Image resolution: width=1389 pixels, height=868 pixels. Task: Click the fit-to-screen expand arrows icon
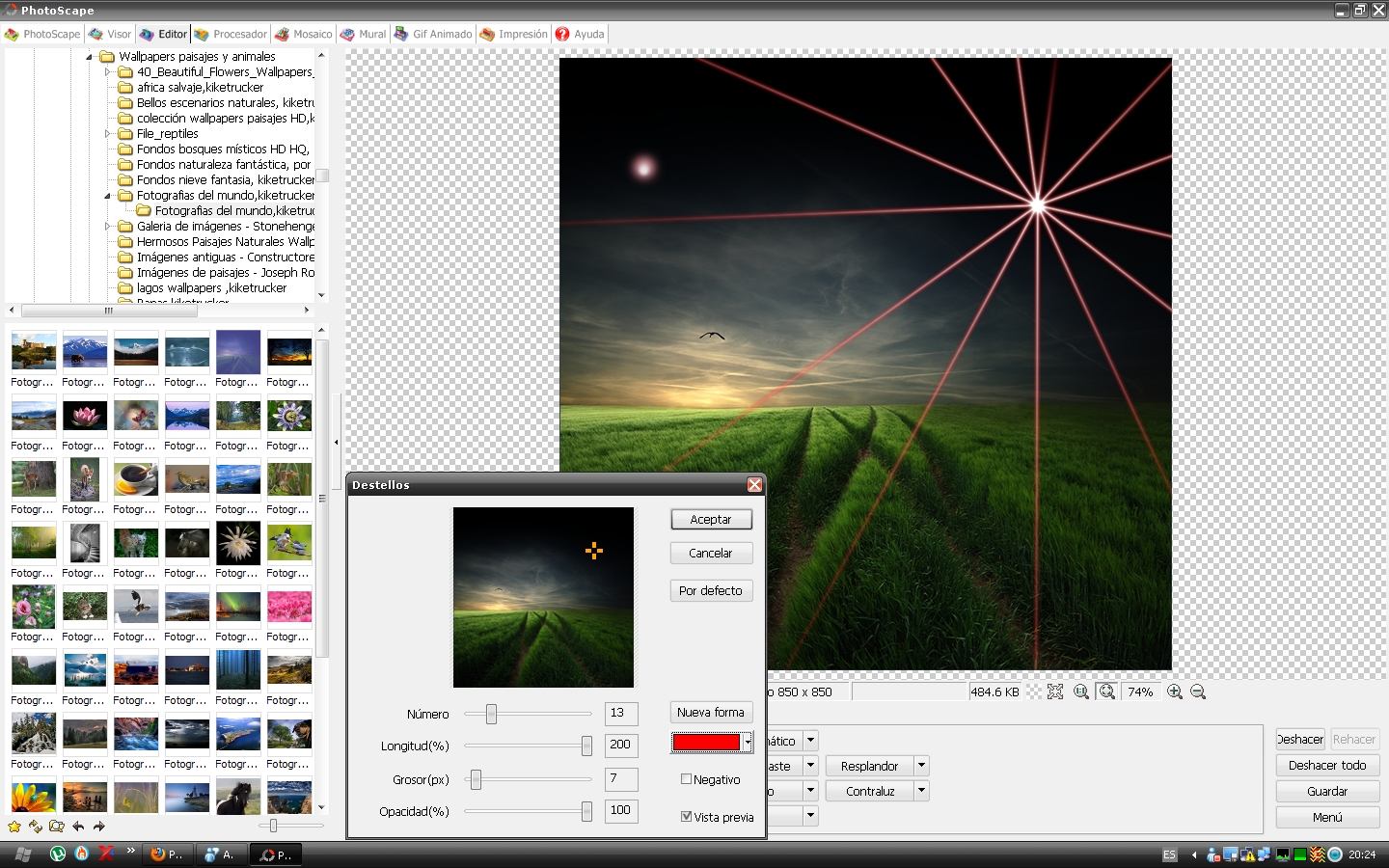coord(1055,692)
